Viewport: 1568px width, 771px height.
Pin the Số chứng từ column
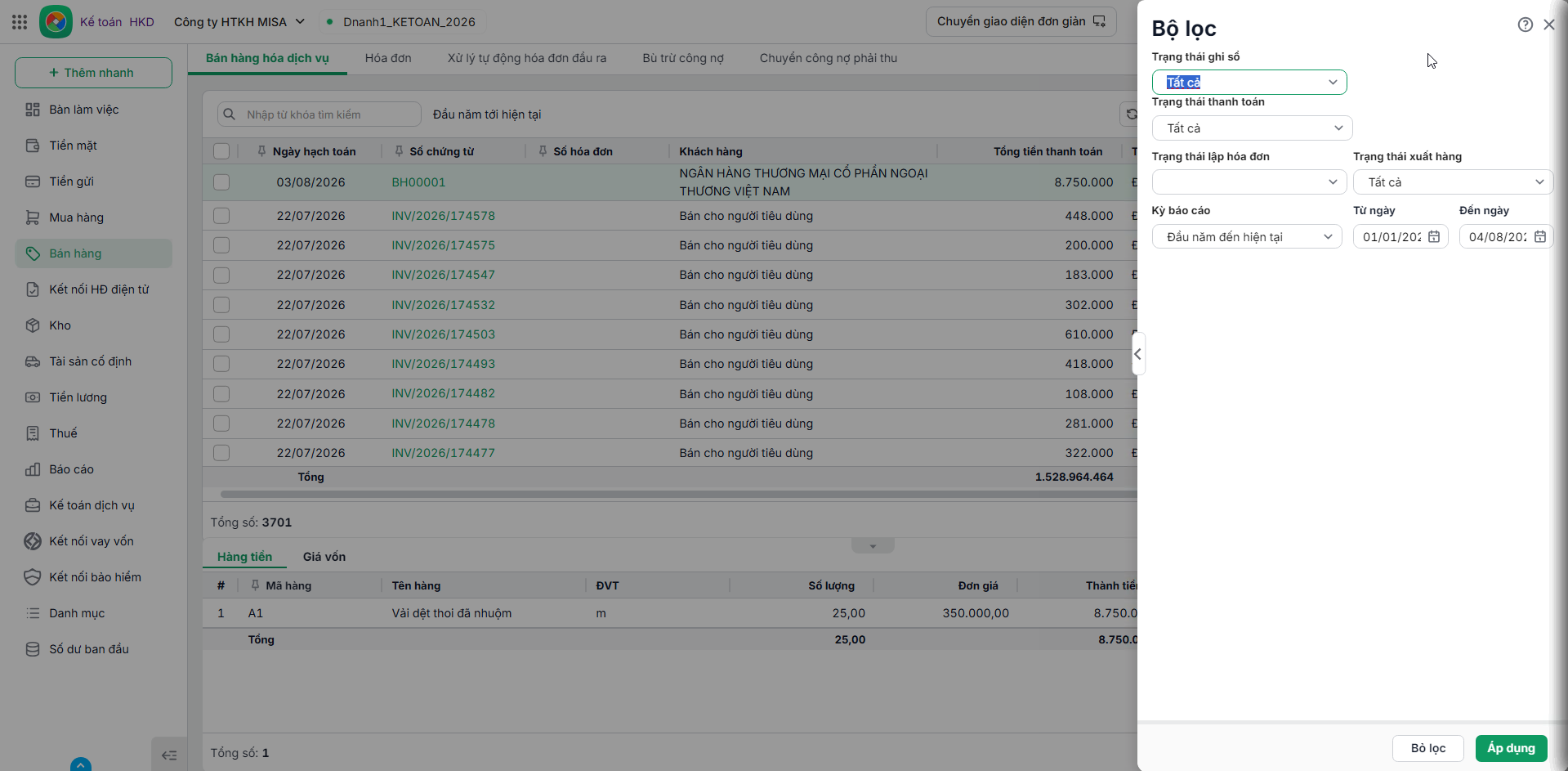[399, 151]
